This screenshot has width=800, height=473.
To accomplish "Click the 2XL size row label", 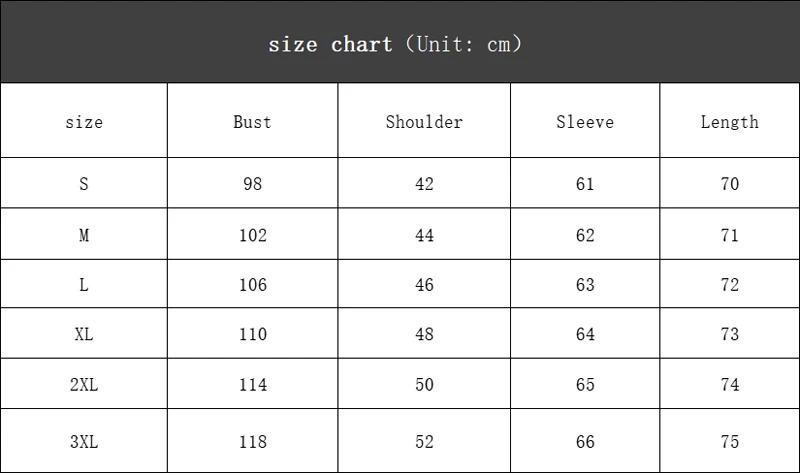I will [84, 384].
